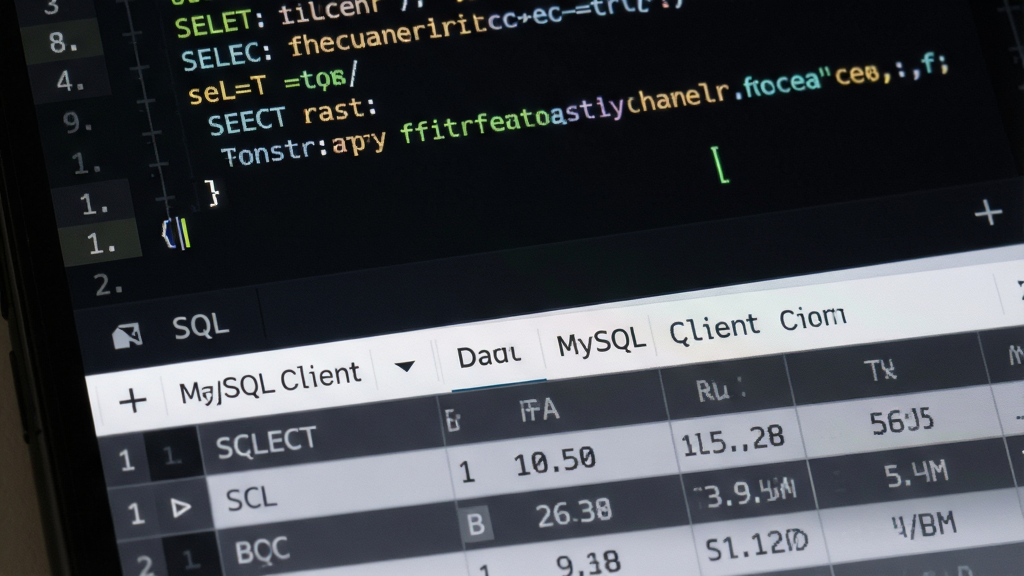The width and height of the screenshot is (1024, 576).
Task: Click line number 9. in the editor gutter
Action: coord(78,122)
